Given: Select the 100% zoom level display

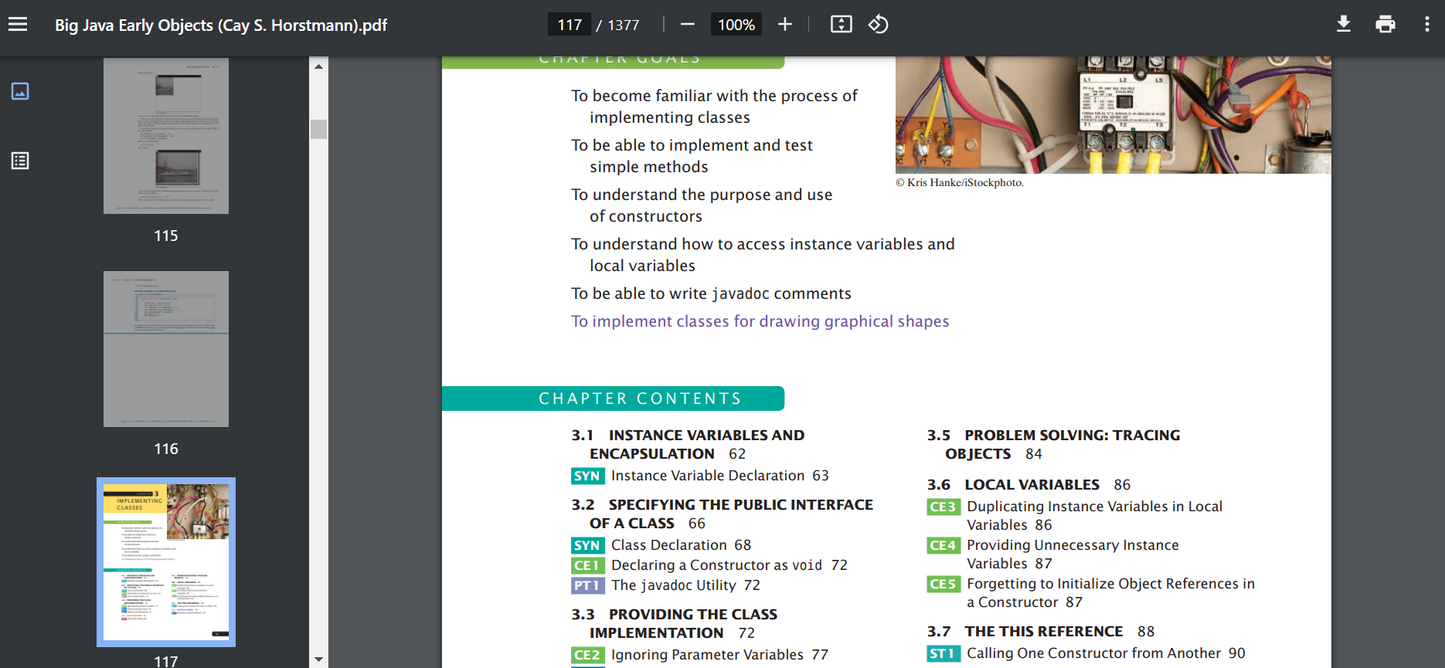Looking at the screenshot, I should (736, 23).
